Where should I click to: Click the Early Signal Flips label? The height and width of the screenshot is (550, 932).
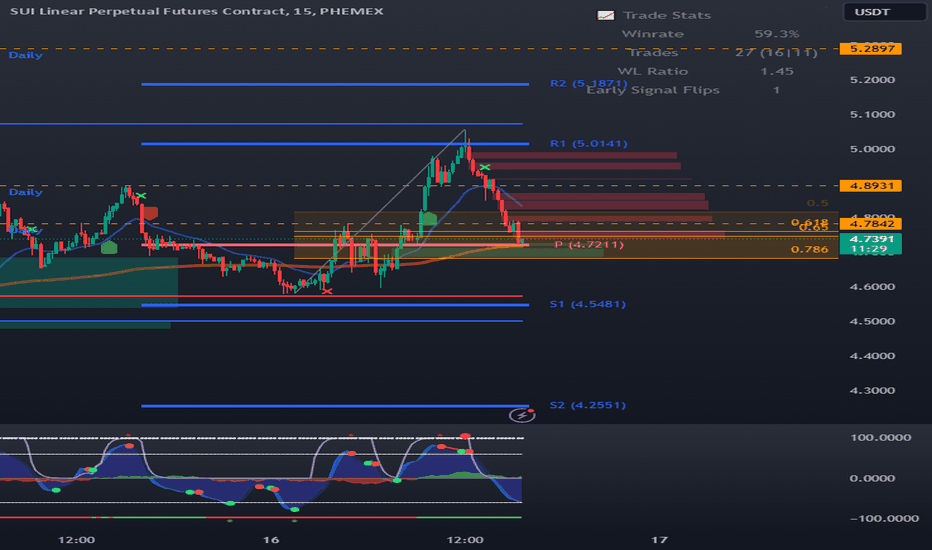click(653, 90)
